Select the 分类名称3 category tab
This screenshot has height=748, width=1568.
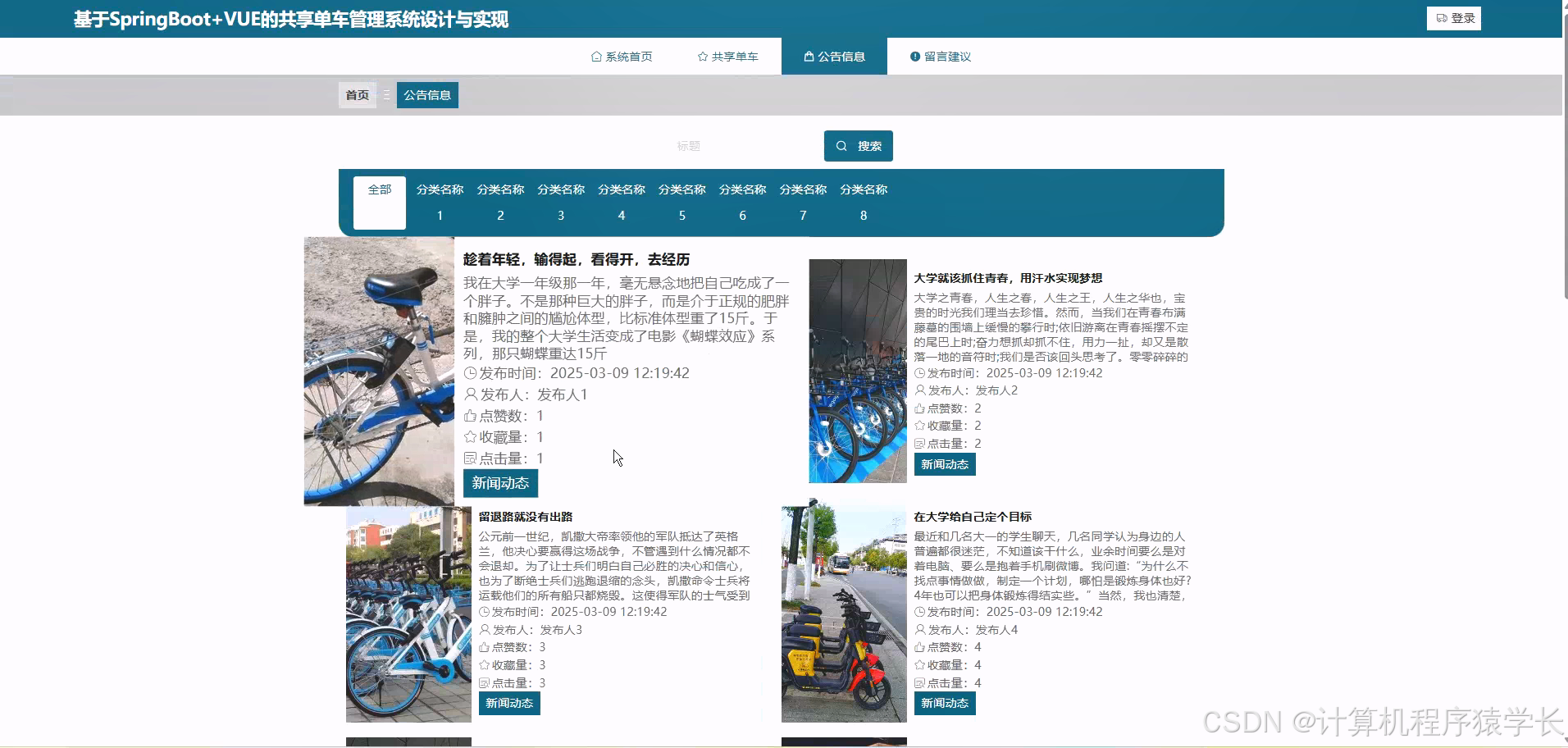point(561,203)
